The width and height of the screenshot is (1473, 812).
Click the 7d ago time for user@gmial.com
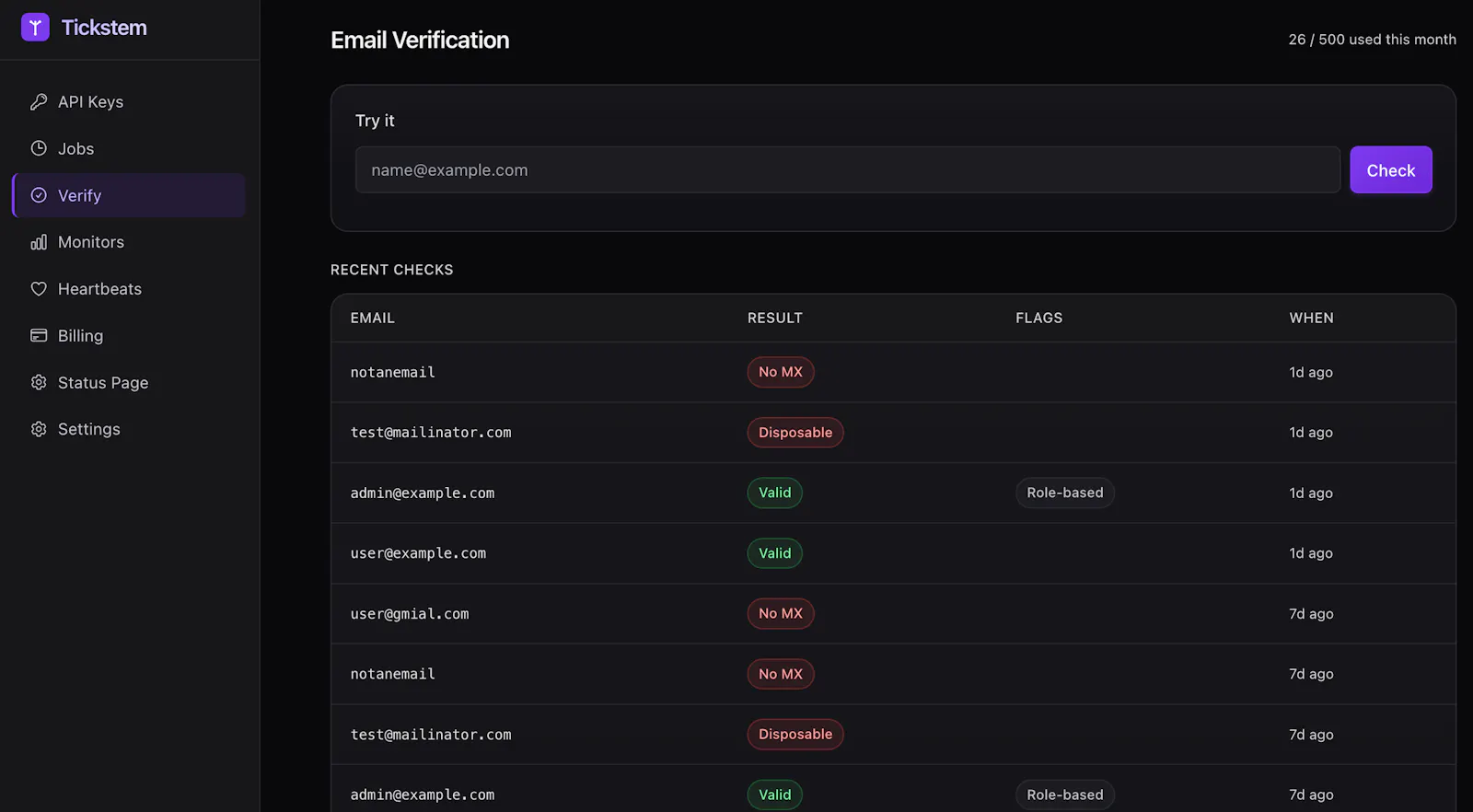coord(1311,614)
